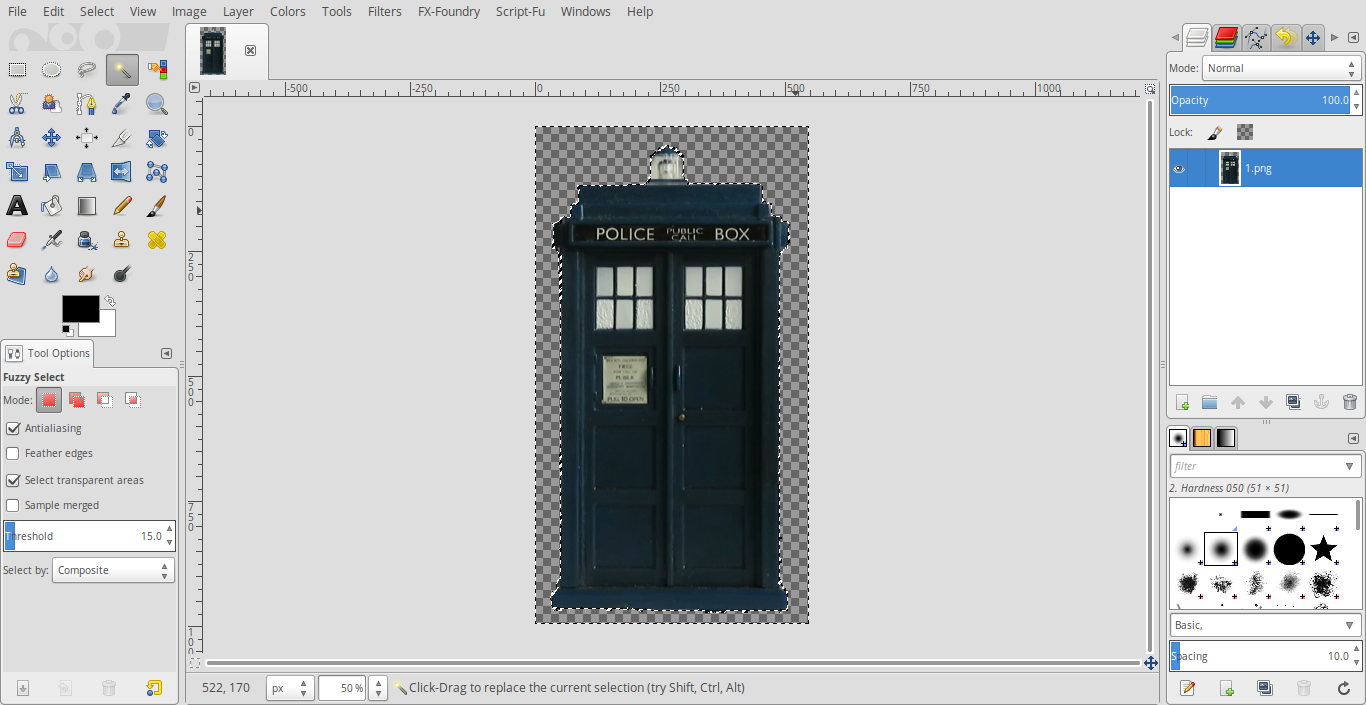The image size is (1366, 705).
Task: Close the image tab with X
Action: (x=250, y=50)
